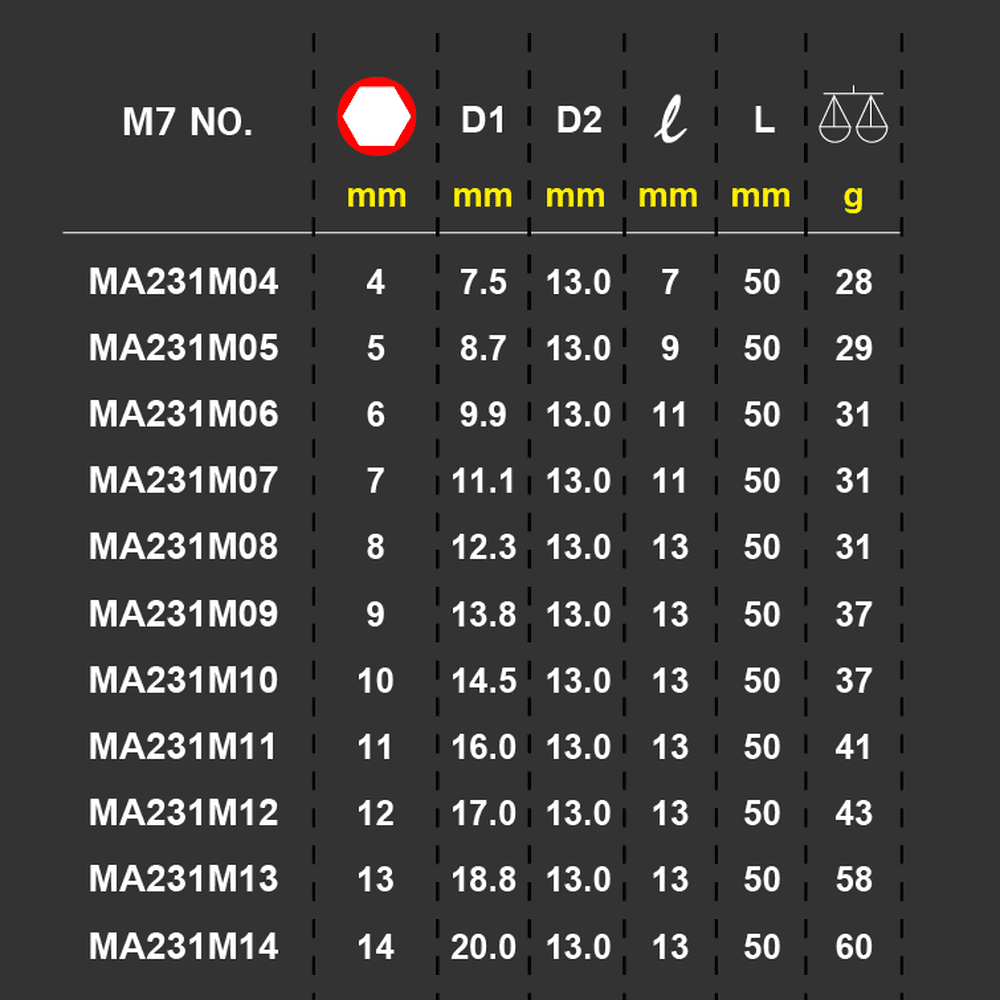Viewport: 1000px width, 1000px height.
Task: Select model number MA231M10
Action: tap(184, 680)
